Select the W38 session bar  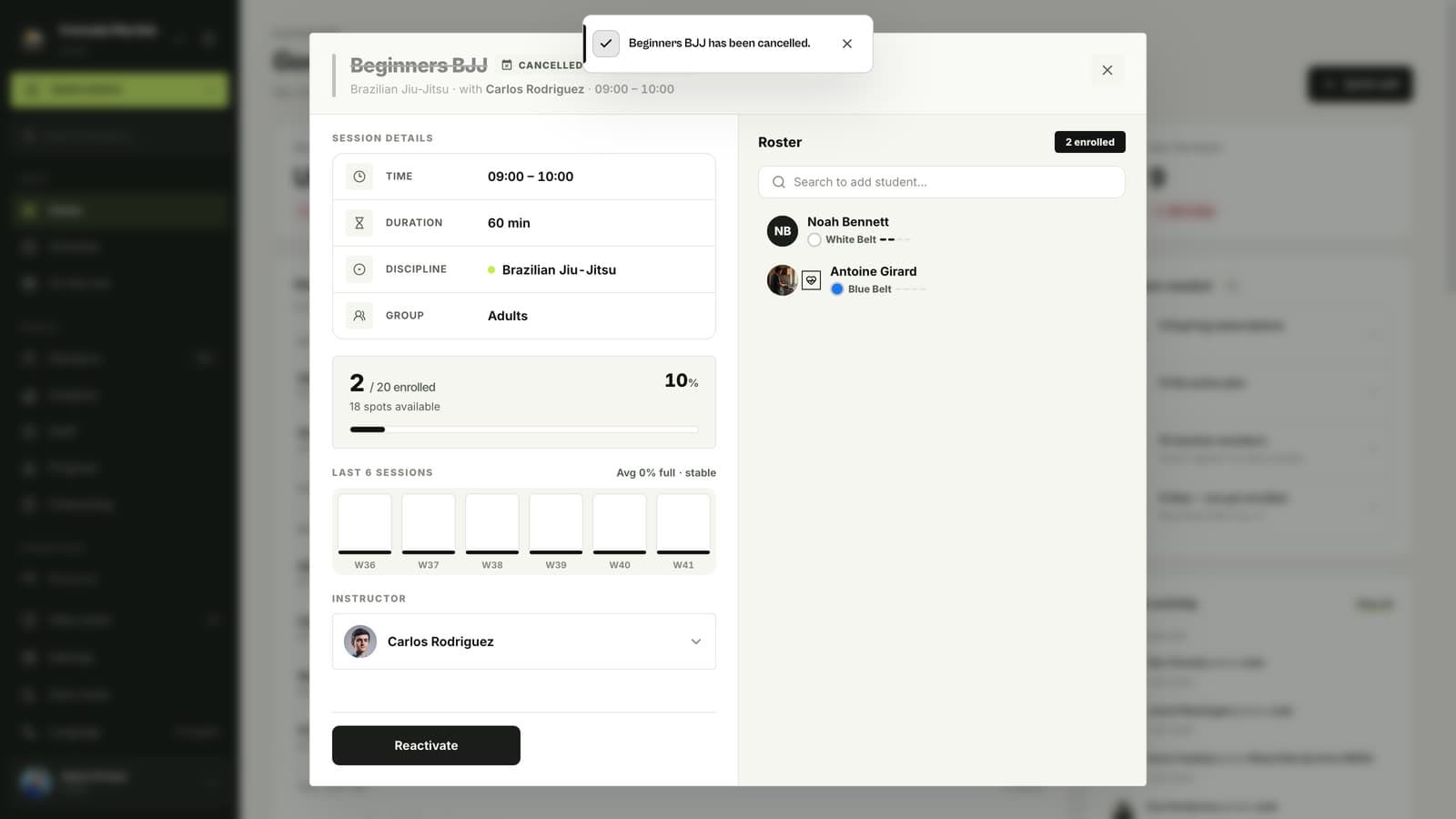click(492, 524)
